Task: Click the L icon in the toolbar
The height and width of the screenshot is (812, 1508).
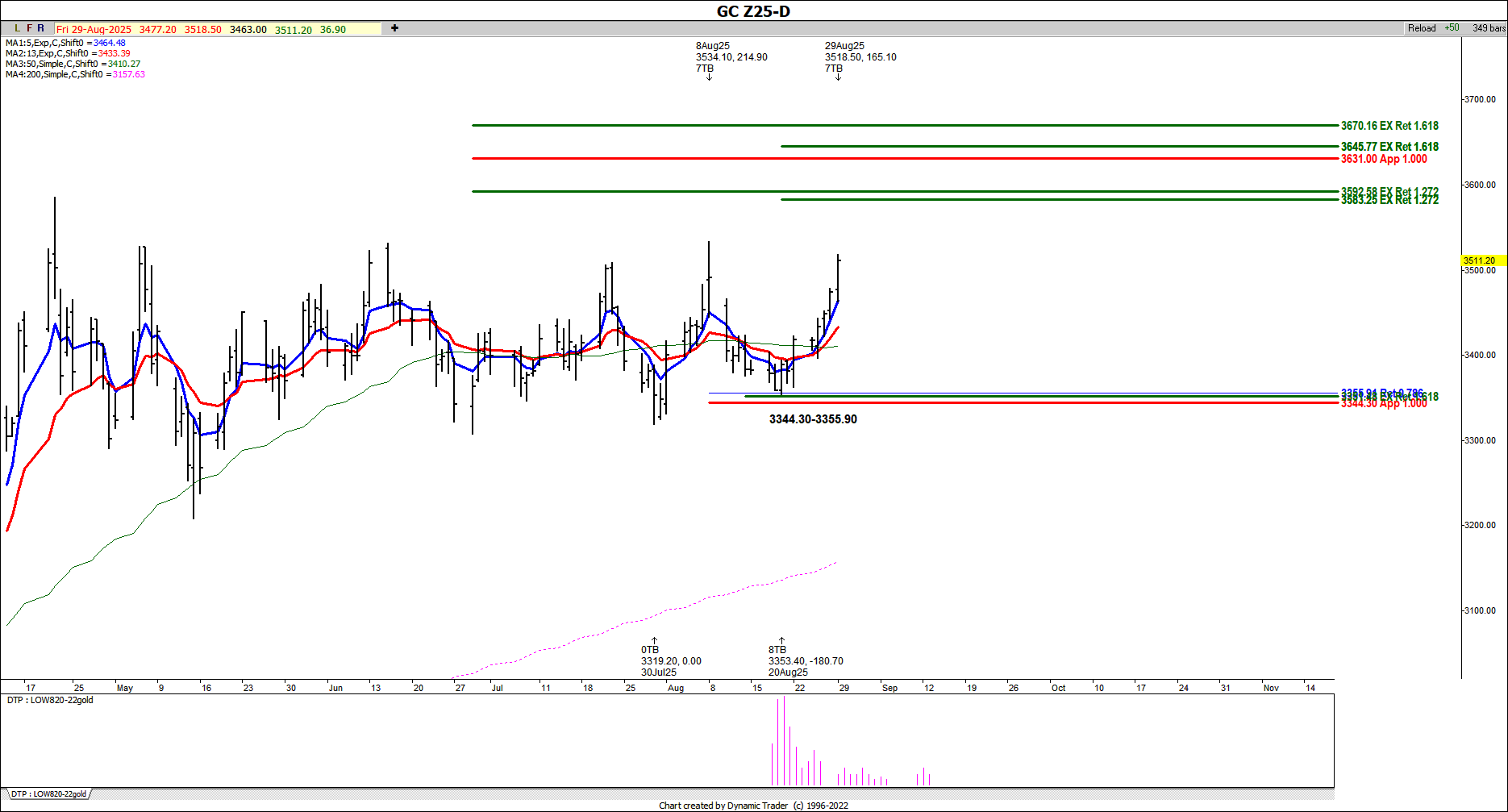Action: [x=18, y=28]
